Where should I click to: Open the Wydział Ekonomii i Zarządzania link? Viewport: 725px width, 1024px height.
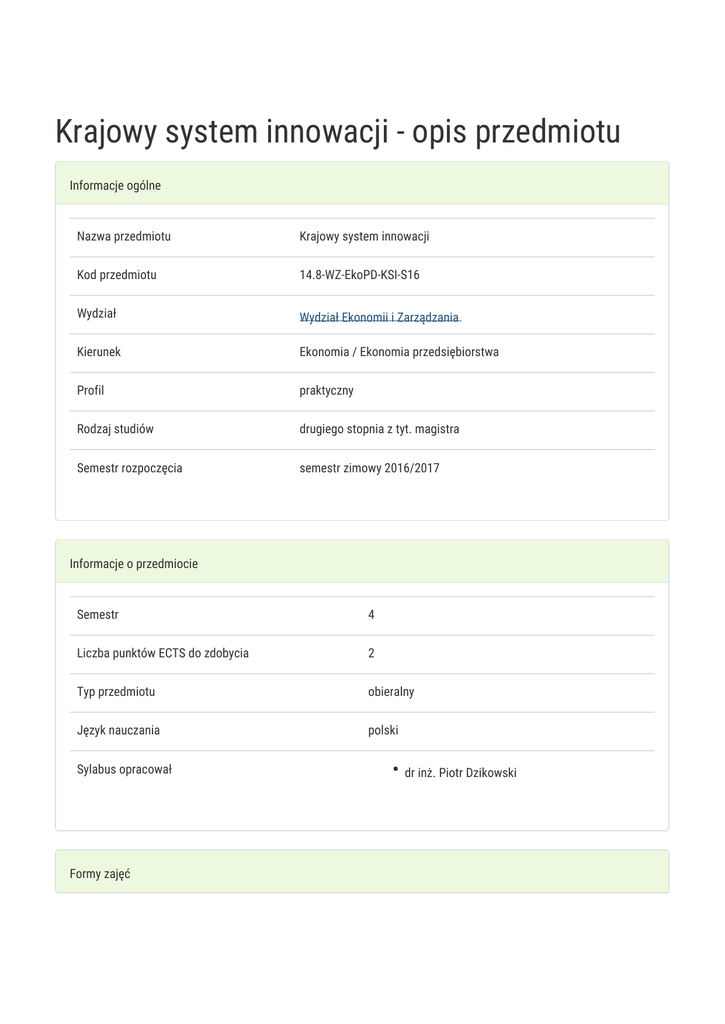click(x=379, y=317)
